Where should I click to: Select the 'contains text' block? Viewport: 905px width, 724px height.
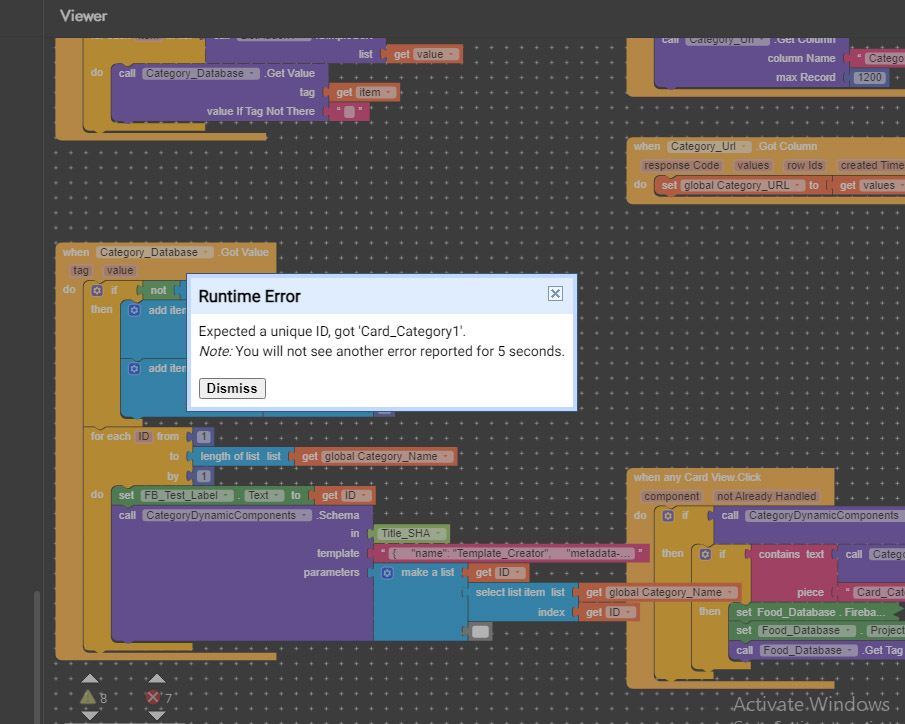pyautogui.click(x=791, y=554)
